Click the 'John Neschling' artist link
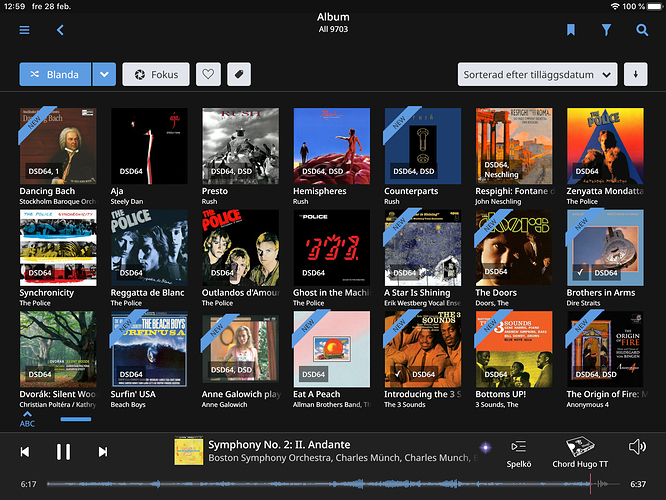Viewport: 666px width, 500px height. click(x=498, y=201)
